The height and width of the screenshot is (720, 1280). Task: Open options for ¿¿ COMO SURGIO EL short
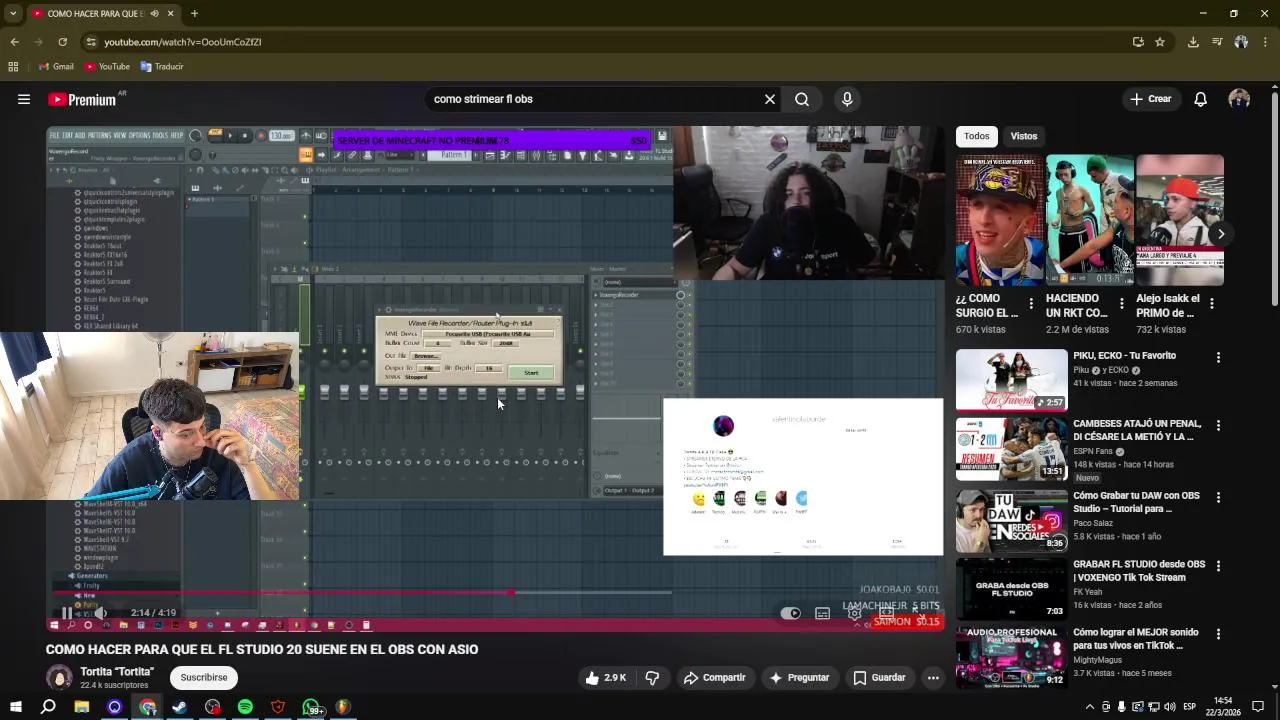click(1031, 303)
